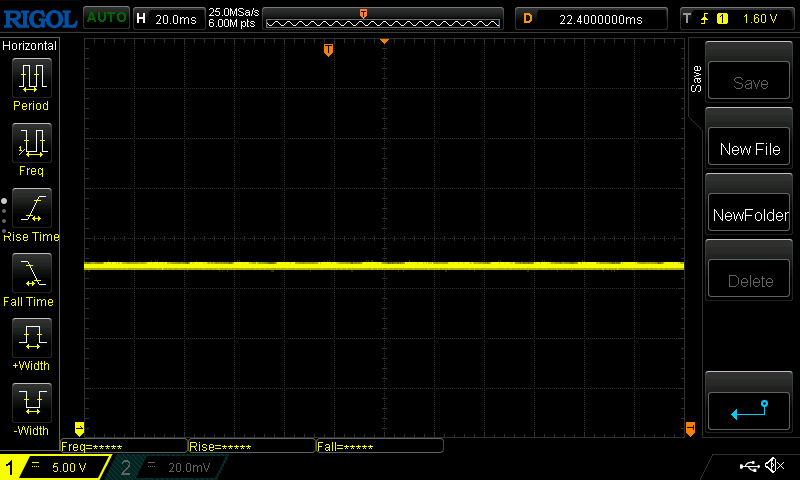Select the +Width measurement icon
Image resolution: width=800 pixels, height=480 pixels.
(x=32, y=338)
